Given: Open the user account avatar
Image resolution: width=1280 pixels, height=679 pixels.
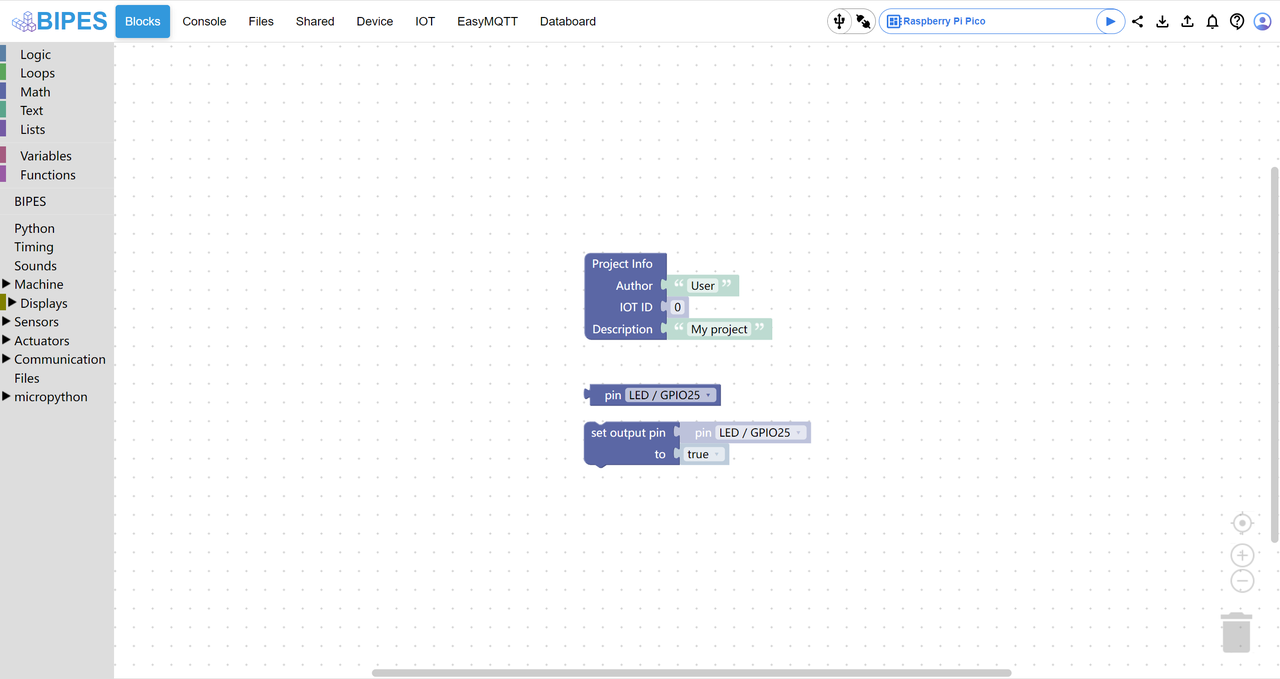Looking at the screenshot, I should (1262, 21).
